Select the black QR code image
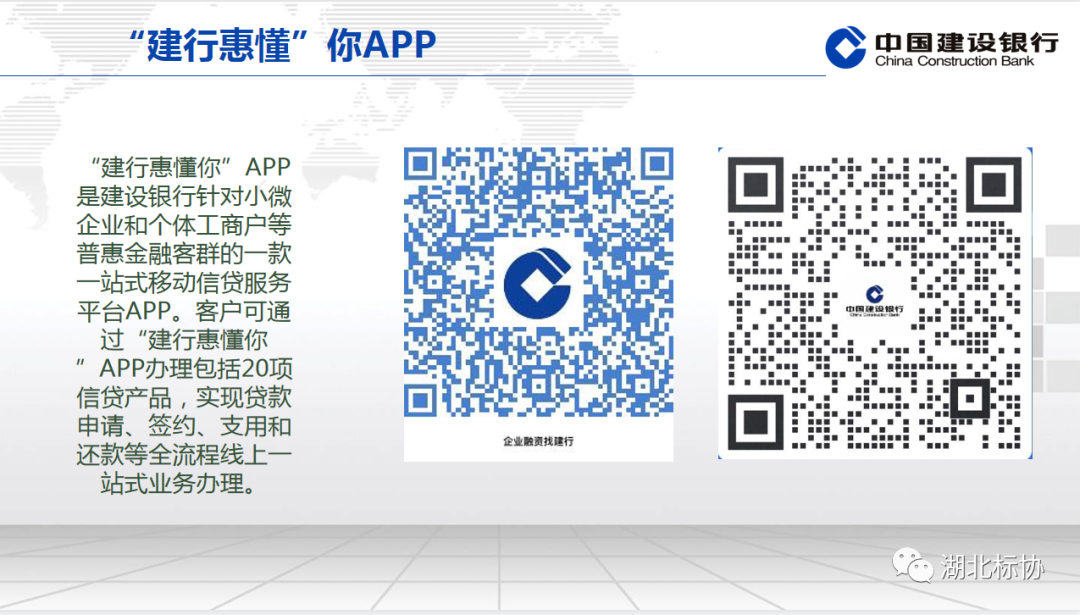Screen dimensions: 1080x615 pyautogui.click(x=875, y=303)
